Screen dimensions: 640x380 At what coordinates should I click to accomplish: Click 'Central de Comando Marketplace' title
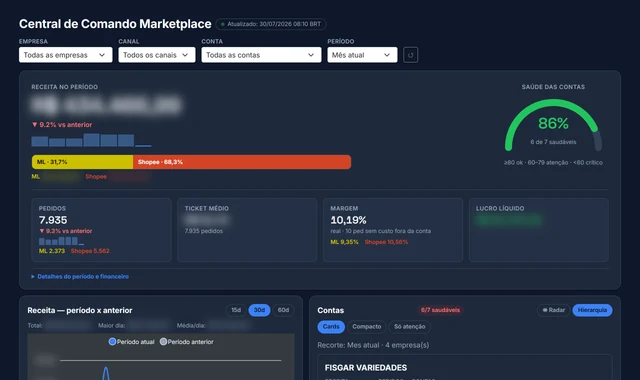click(115, 24)
